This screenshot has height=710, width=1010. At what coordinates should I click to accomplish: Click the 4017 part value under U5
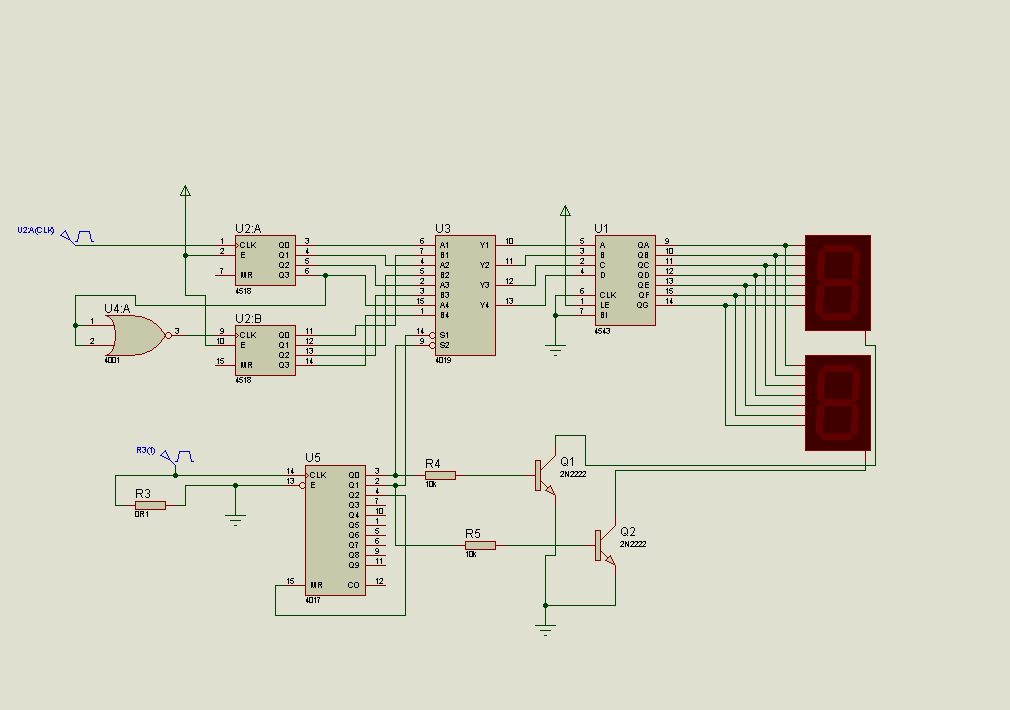[313, 600]
